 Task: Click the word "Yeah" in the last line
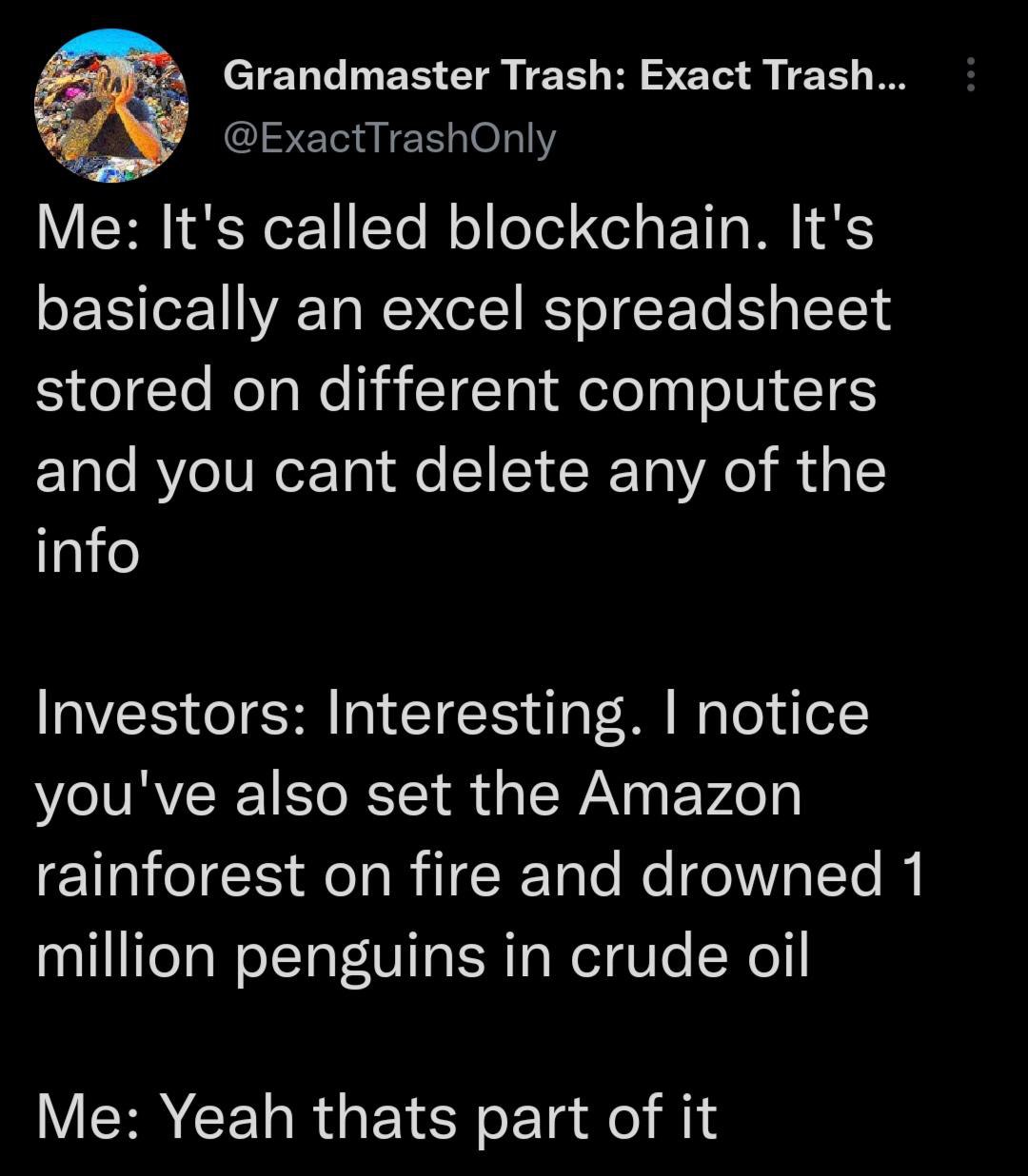point(227,1116)
